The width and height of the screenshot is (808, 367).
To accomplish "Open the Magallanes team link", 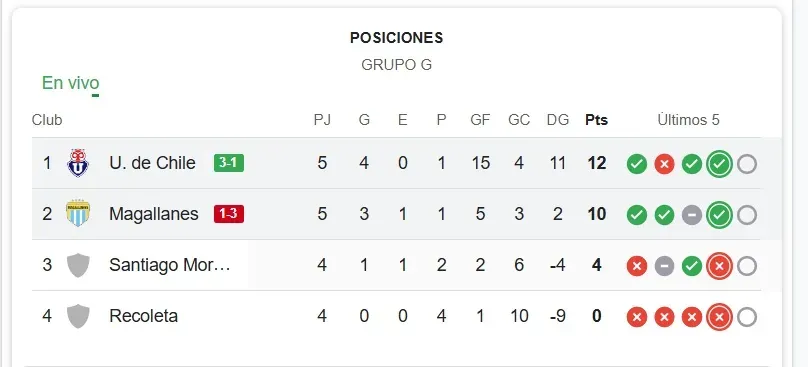I will 154,213.
